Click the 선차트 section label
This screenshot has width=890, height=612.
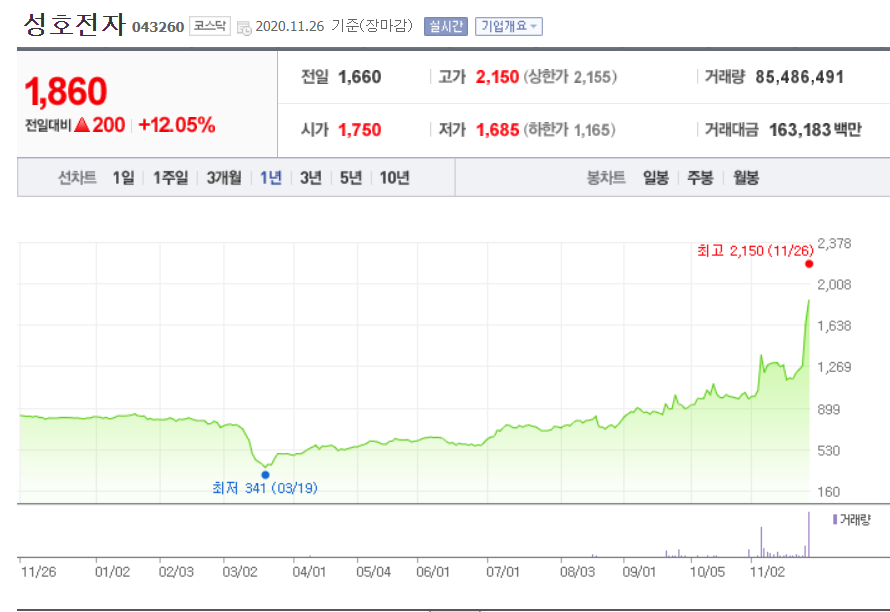(77, 178)
